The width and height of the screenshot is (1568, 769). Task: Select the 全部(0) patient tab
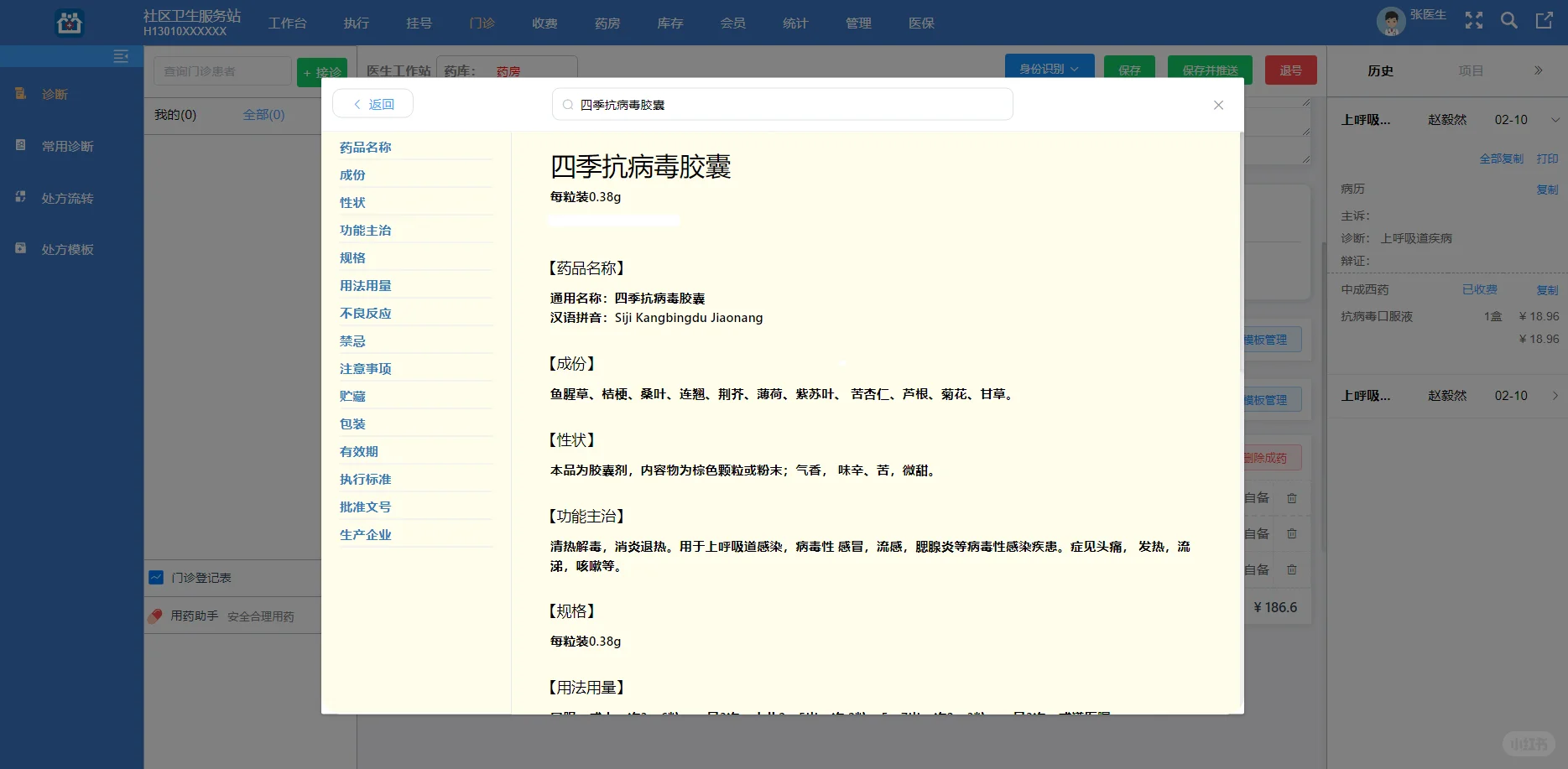[263, 114]
